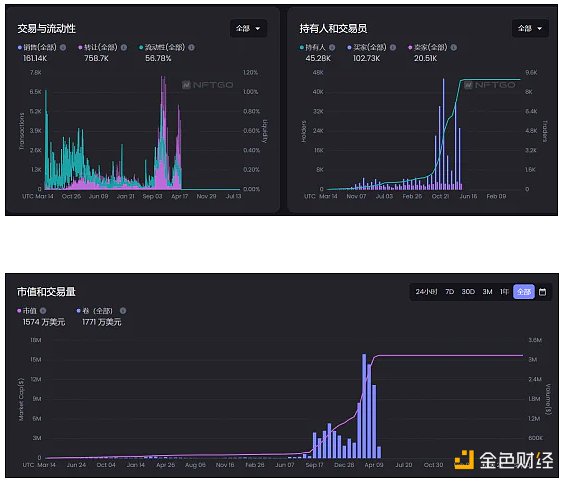Viewport: 565px width, 481px height.
Task: Select the 全部 time range tab
Action: pos(524,292)
